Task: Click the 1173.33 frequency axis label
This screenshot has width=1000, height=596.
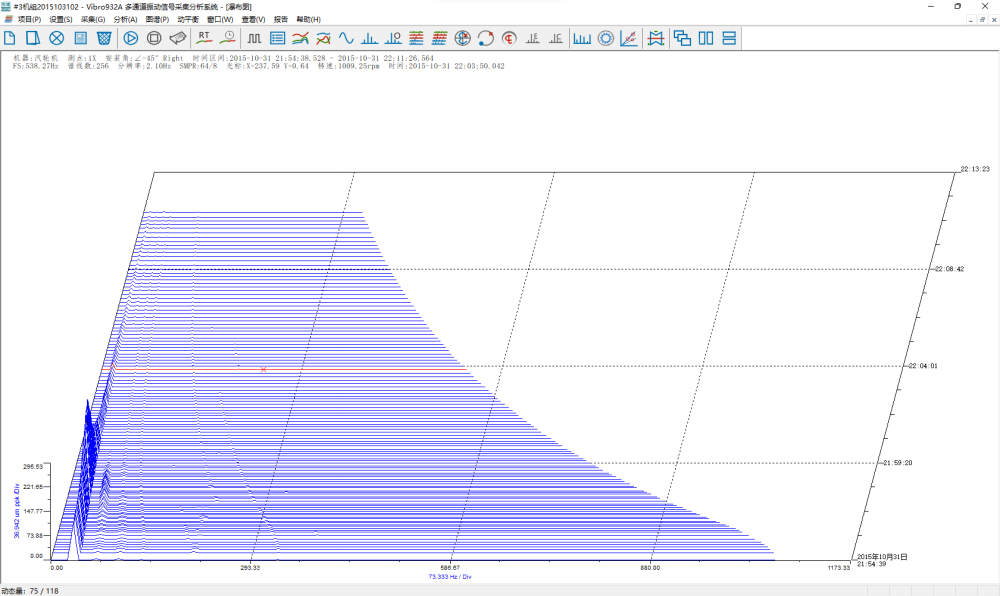Action: coord(839,568)
